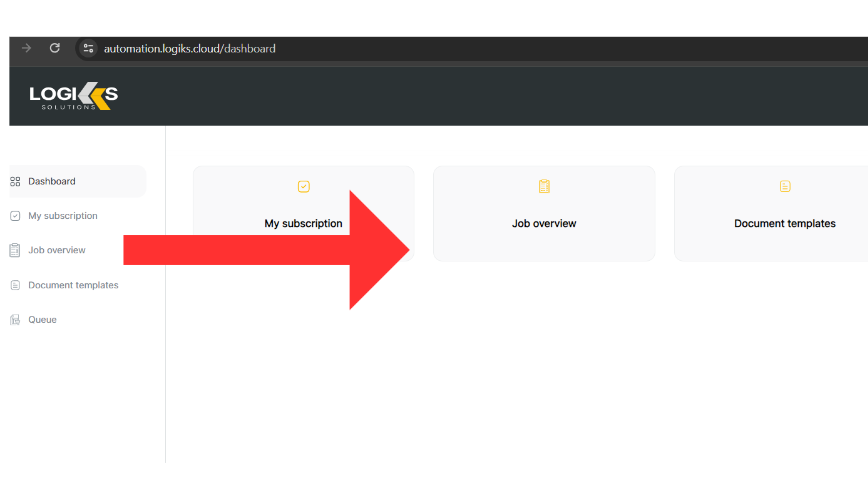Click the Queue icon in sidebar
The height and width of the screenshot is (487, 868).
[15, 320]
